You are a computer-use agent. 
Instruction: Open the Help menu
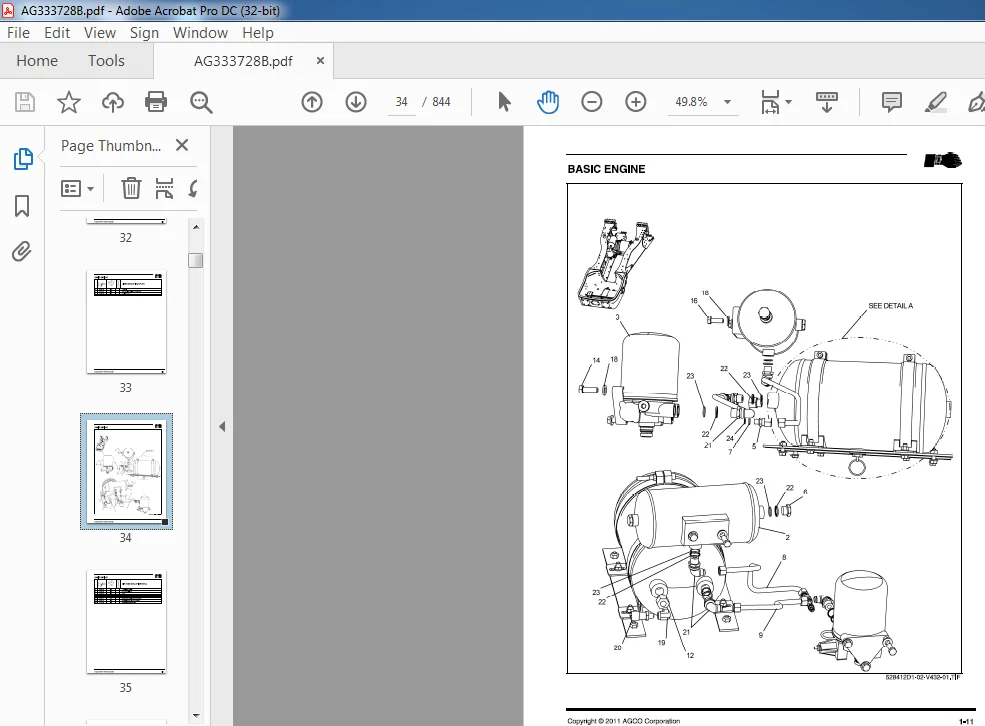pos(258,33)
